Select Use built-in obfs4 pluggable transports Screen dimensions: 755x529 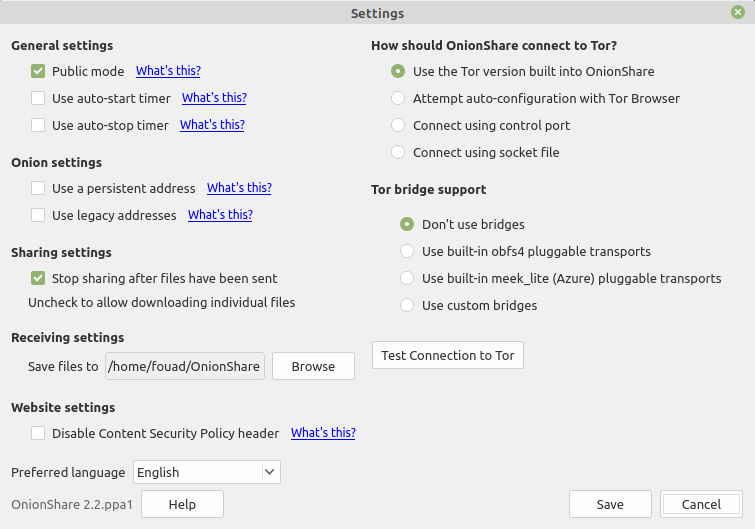(x=407, y=251)
